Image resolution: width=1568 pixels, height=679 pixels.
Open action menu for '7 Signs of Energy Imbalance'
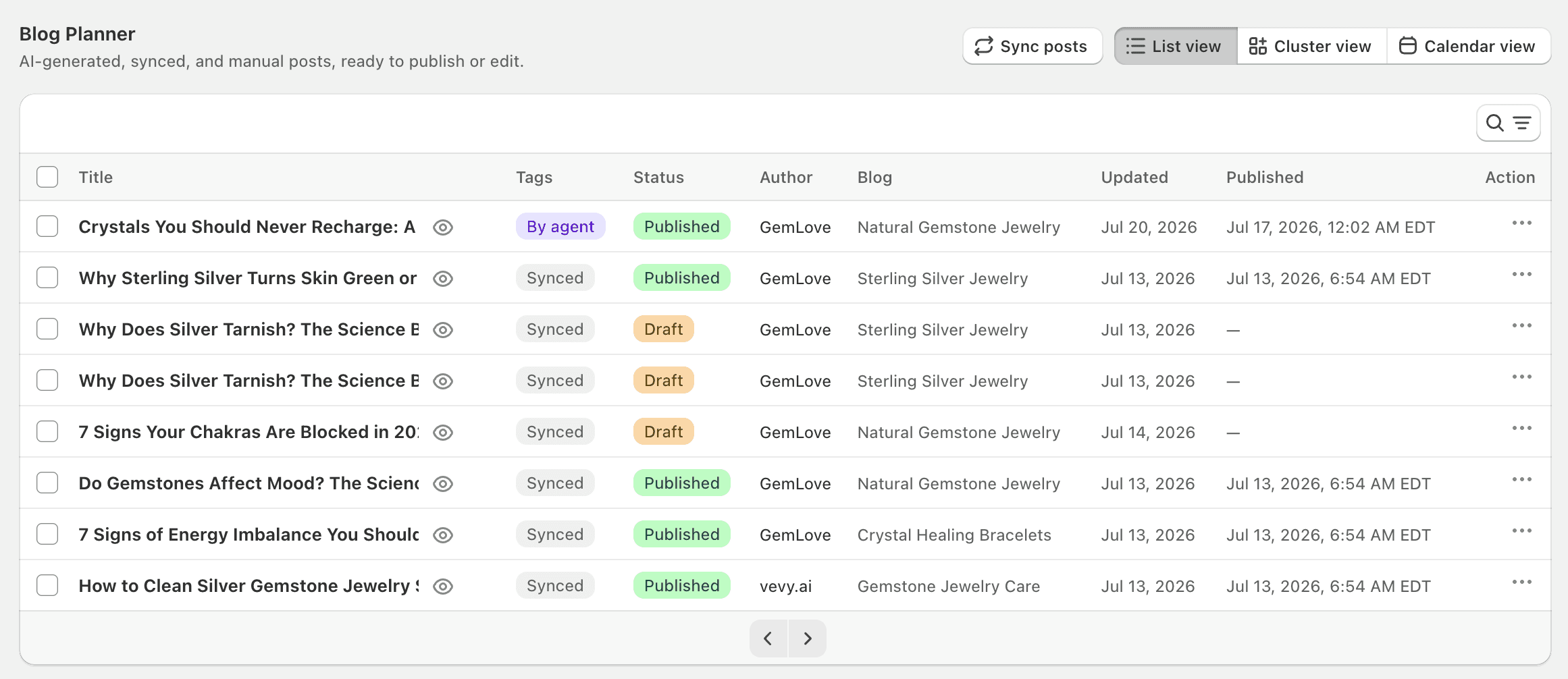(1521, 531)
